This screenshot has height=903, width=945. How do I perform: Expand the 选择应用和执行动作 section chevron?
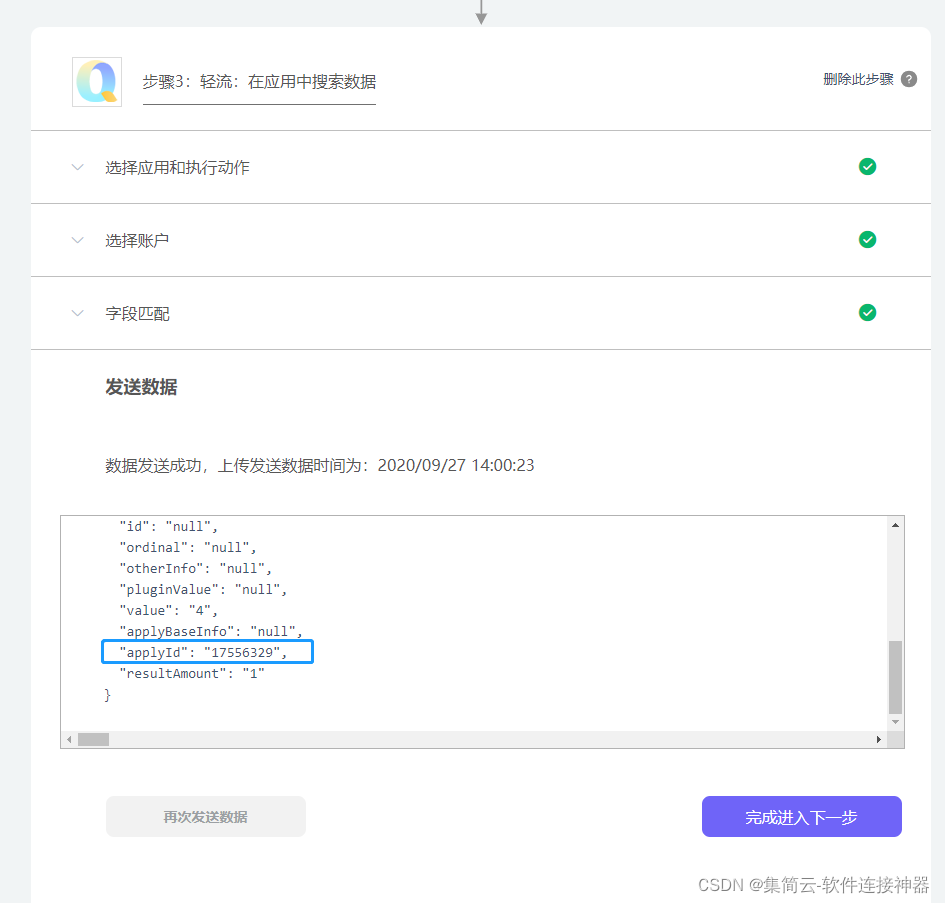click(77, 167)
